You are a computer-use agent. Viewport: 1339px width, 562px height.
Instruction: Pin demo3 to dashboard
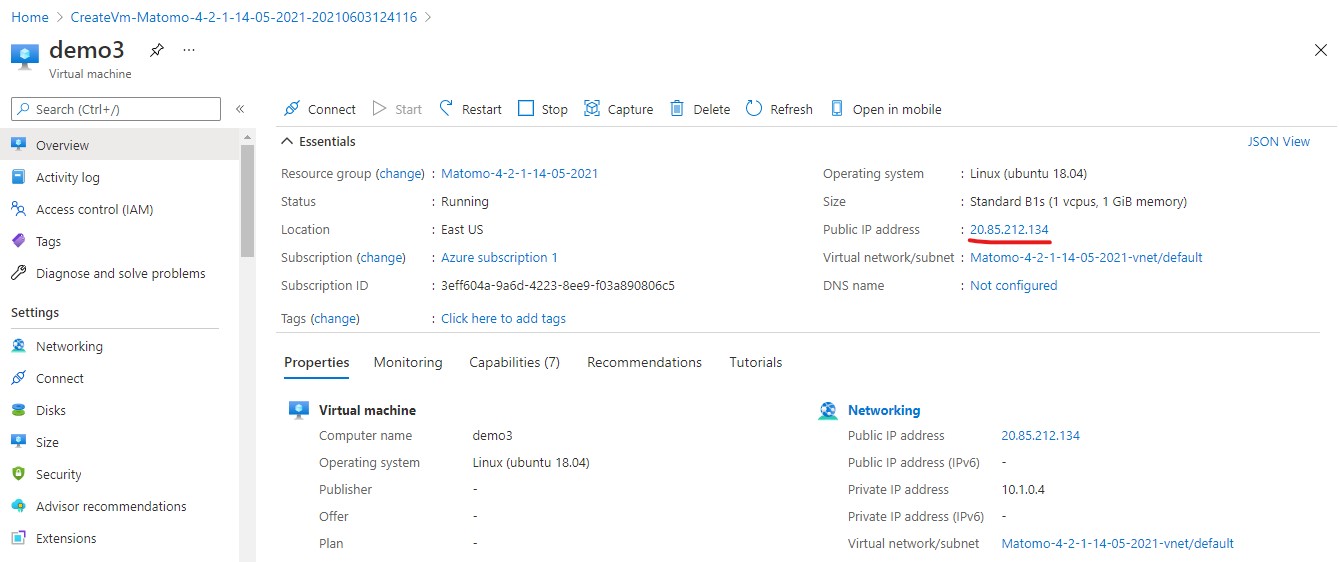pos(156,50)
